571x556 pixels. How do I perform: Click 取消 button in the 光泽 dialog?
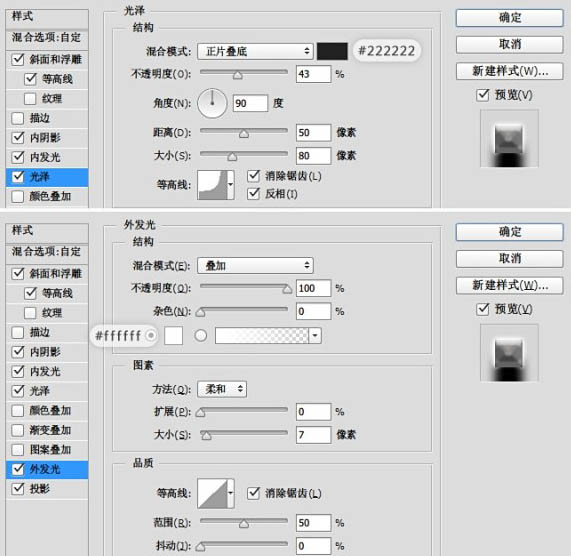pos(509,44)
